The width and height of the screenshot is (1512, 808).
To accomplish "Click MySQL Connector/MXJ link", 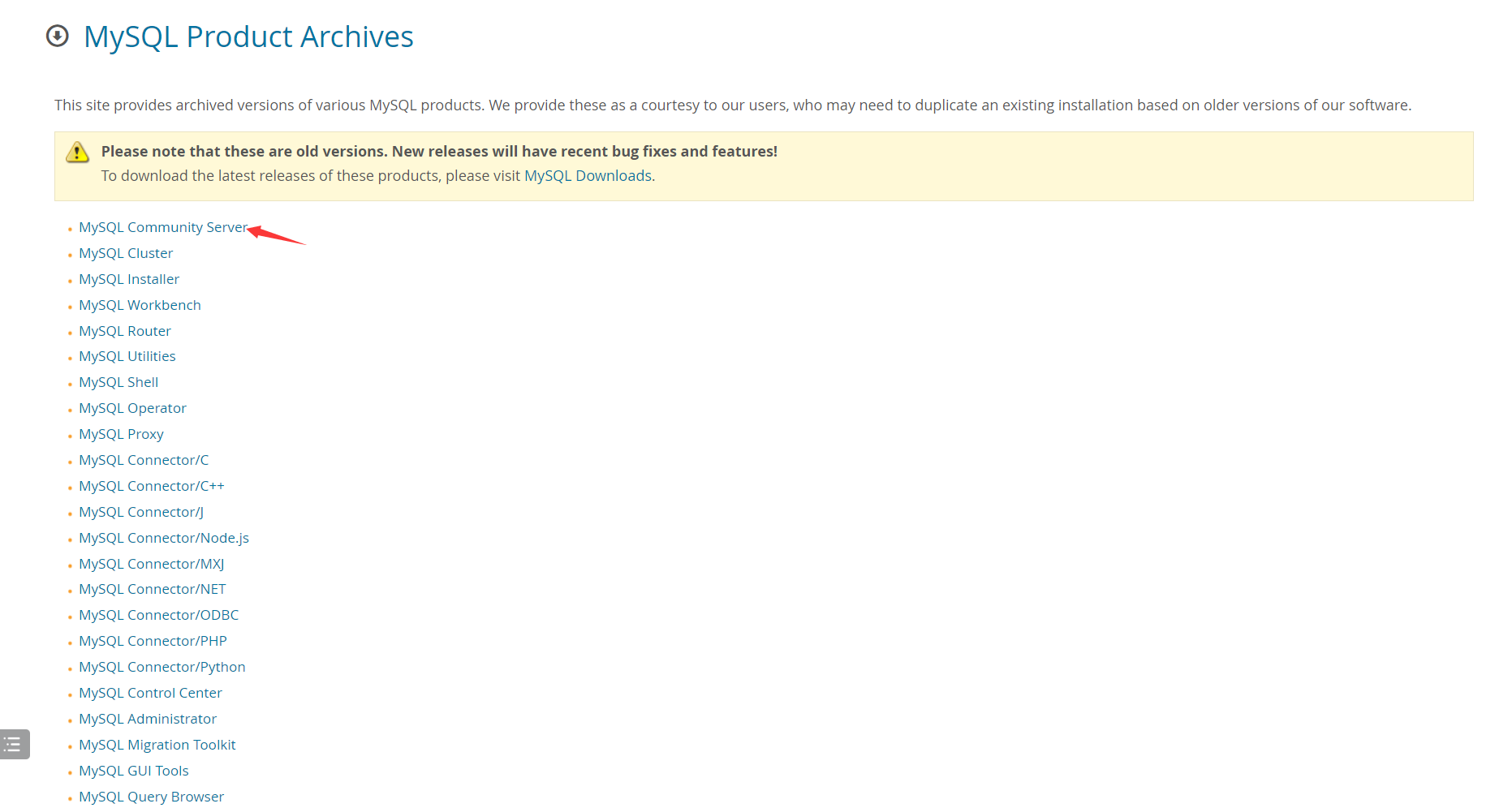I will 152,564.
